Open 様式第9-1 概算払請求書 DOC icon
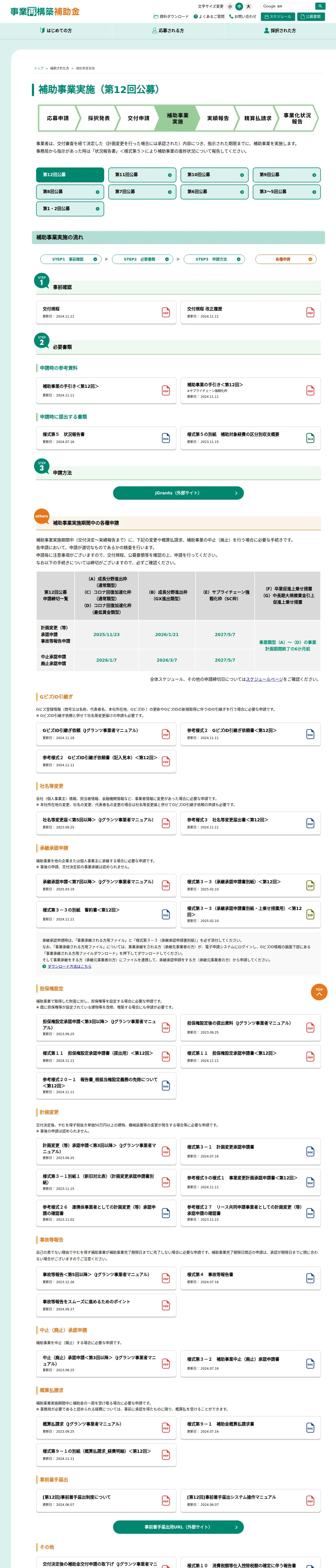Screen dimensions: 336x1568 pyautogui.click(x=310, y=1428)
